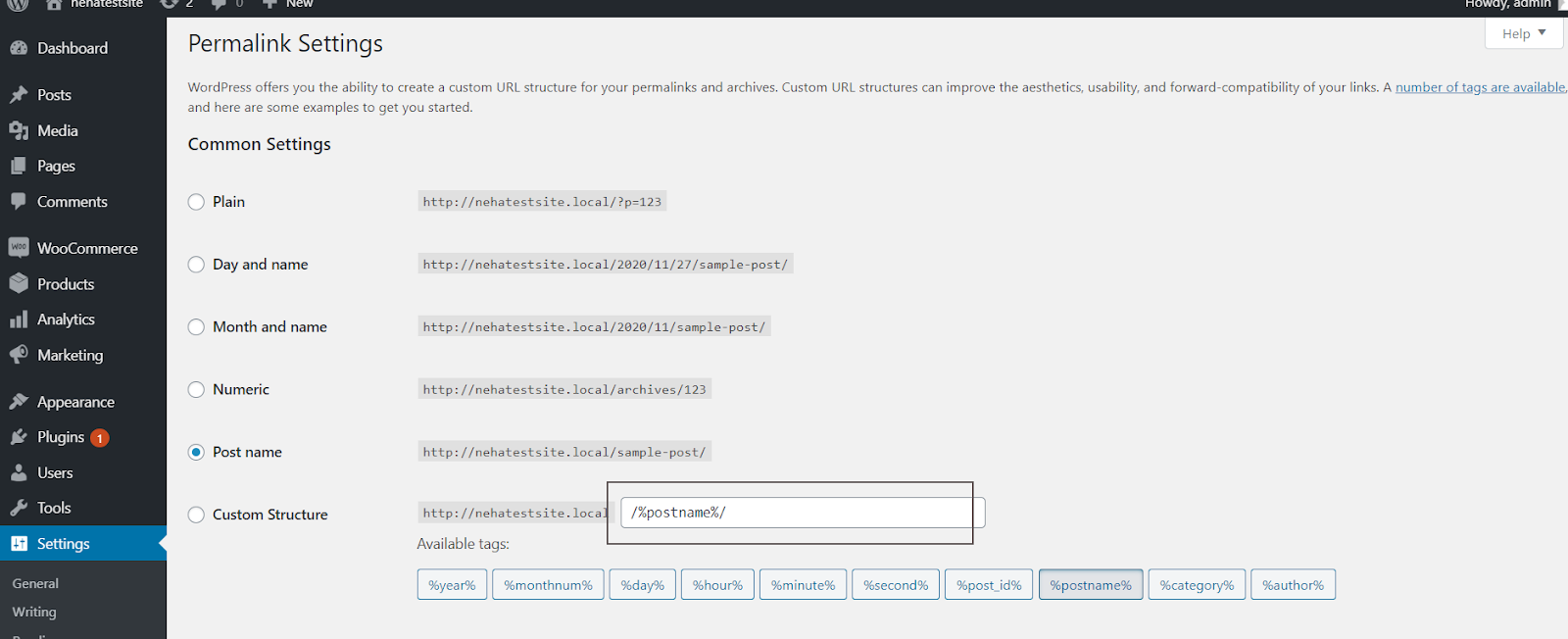Insert the %minute% tag
The width and height of the screenshot is (1568, 639).
click(803, 585)
